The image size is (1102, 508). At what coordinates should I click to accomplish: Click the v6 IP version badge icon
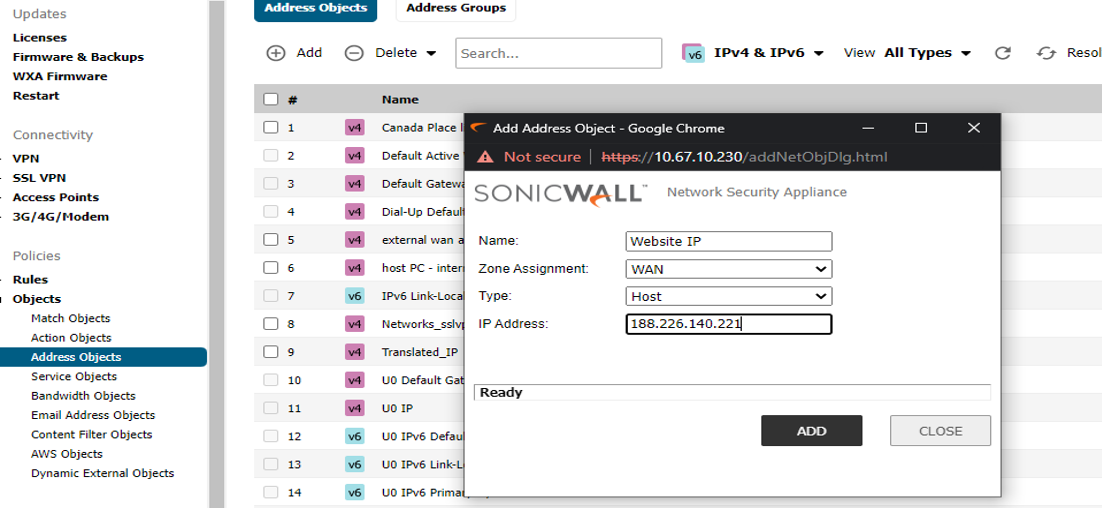click(x=694, y=53)
